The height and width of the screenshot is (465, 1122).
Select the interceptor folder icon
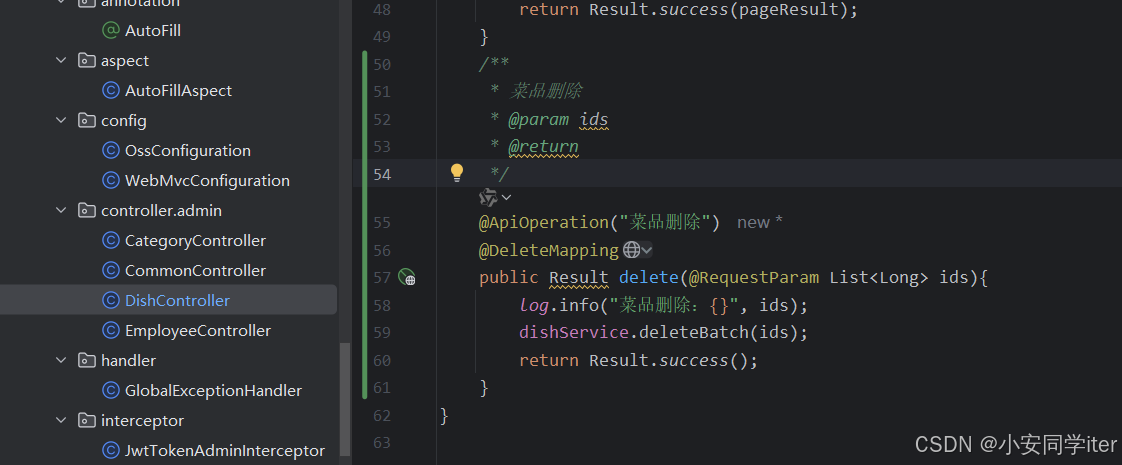(87, 421)
